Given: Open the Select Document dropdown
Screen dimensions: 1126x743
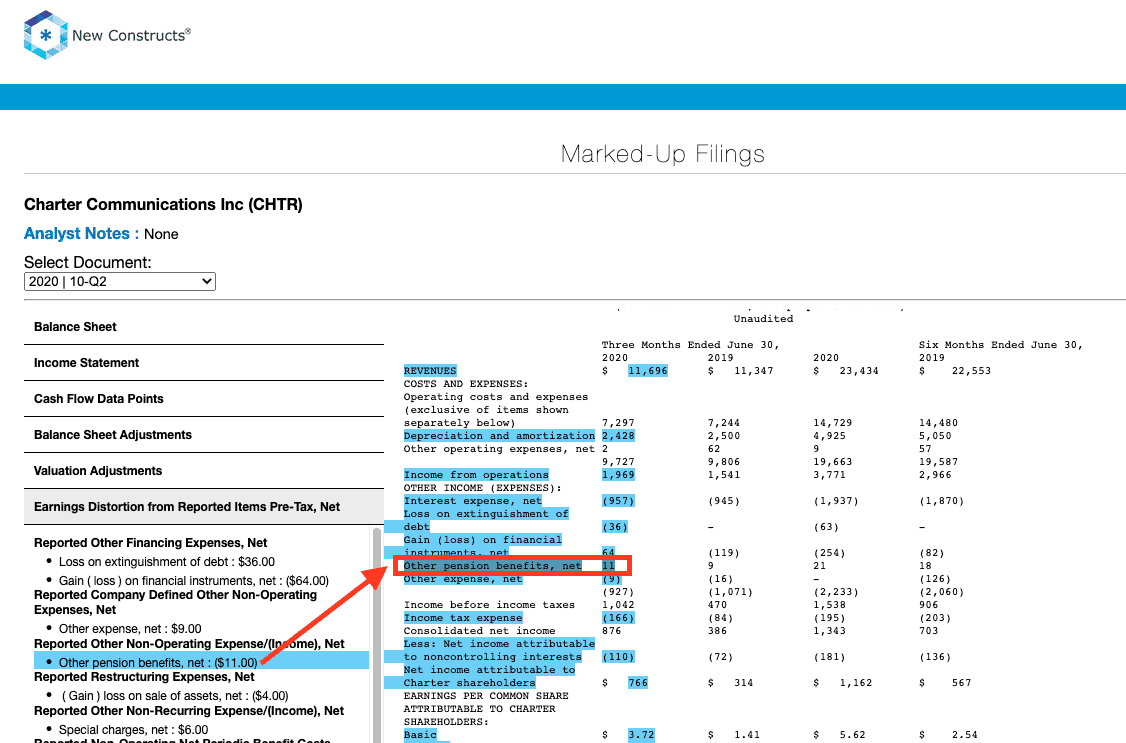Looking at the screenshot, I should click(120, 281).
